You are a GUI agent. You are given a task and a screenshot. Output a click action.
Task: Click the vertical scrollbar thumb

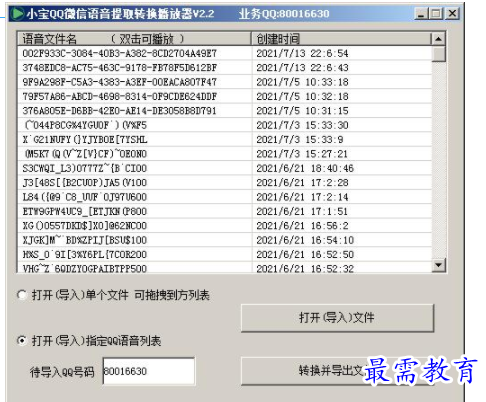438,54
